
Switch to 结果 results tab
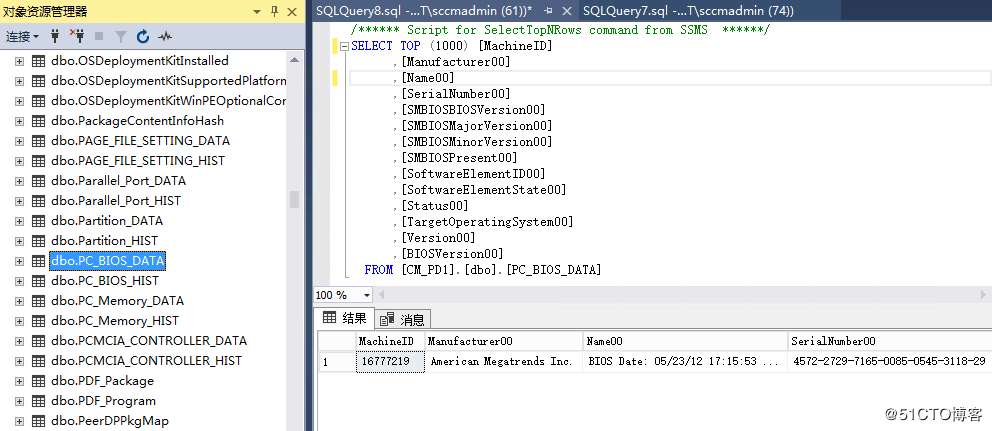click(x=344, y=318)
